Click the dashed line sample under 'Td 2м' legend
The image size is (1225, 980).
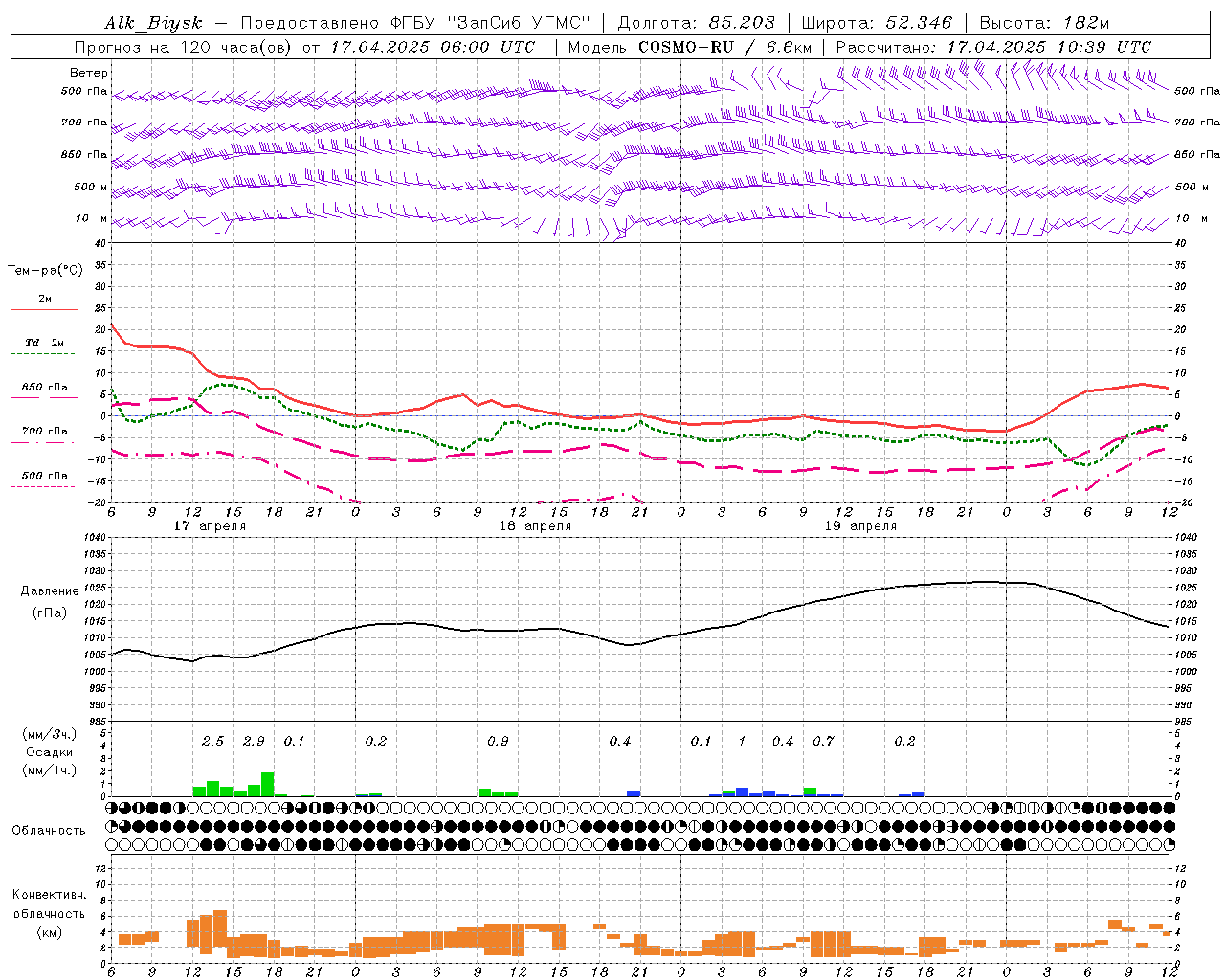[x=45, y=354]
